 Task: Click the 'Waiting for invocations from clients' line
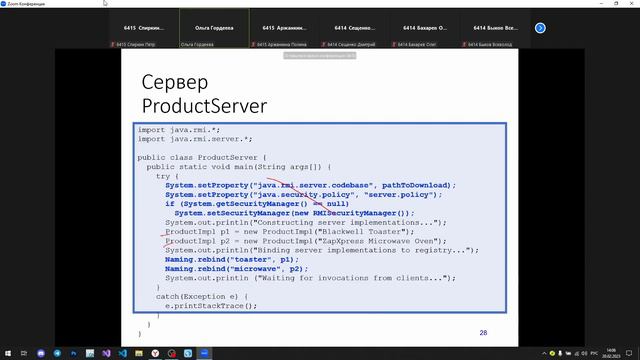click(310, 278)
